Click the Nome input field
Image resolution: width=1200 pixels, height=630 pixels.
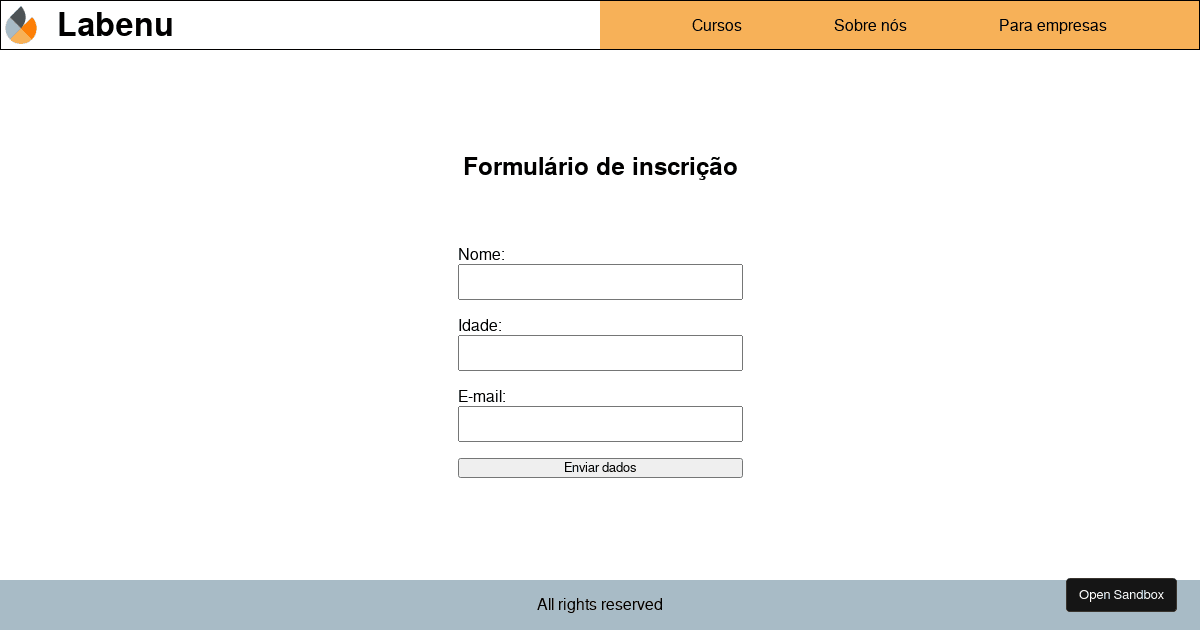(600, 282)
